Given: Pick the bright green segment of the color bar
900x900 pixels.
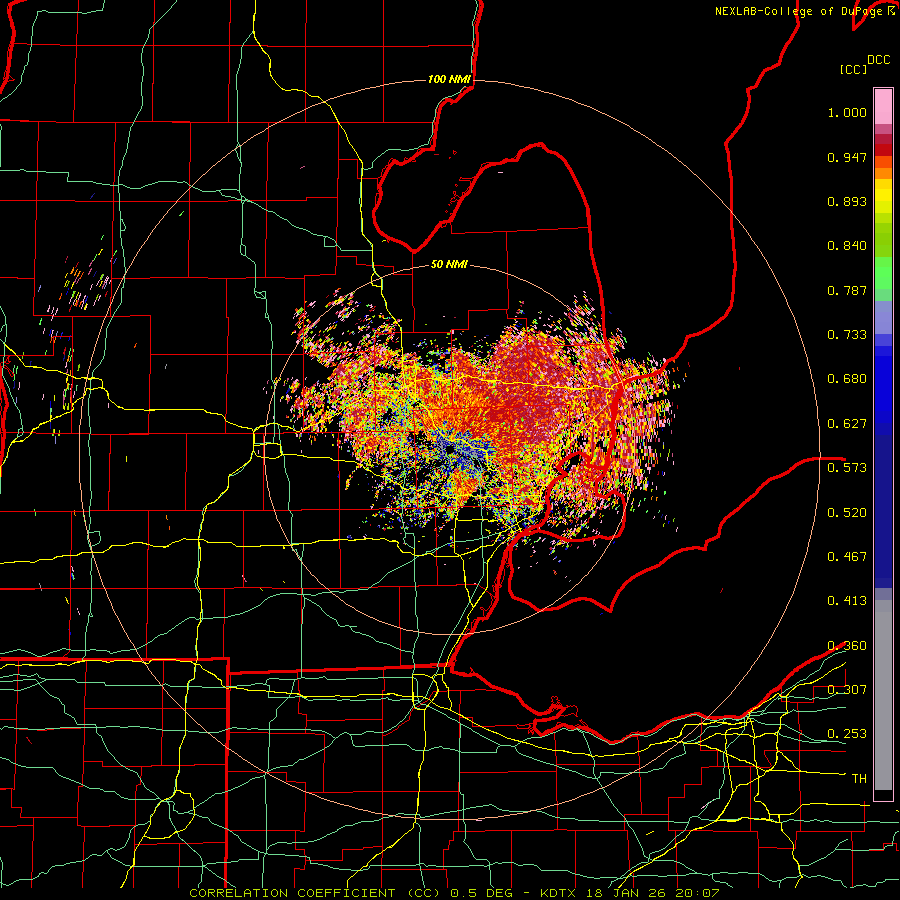Looking at the screenshot, I should tap(883, 273).
